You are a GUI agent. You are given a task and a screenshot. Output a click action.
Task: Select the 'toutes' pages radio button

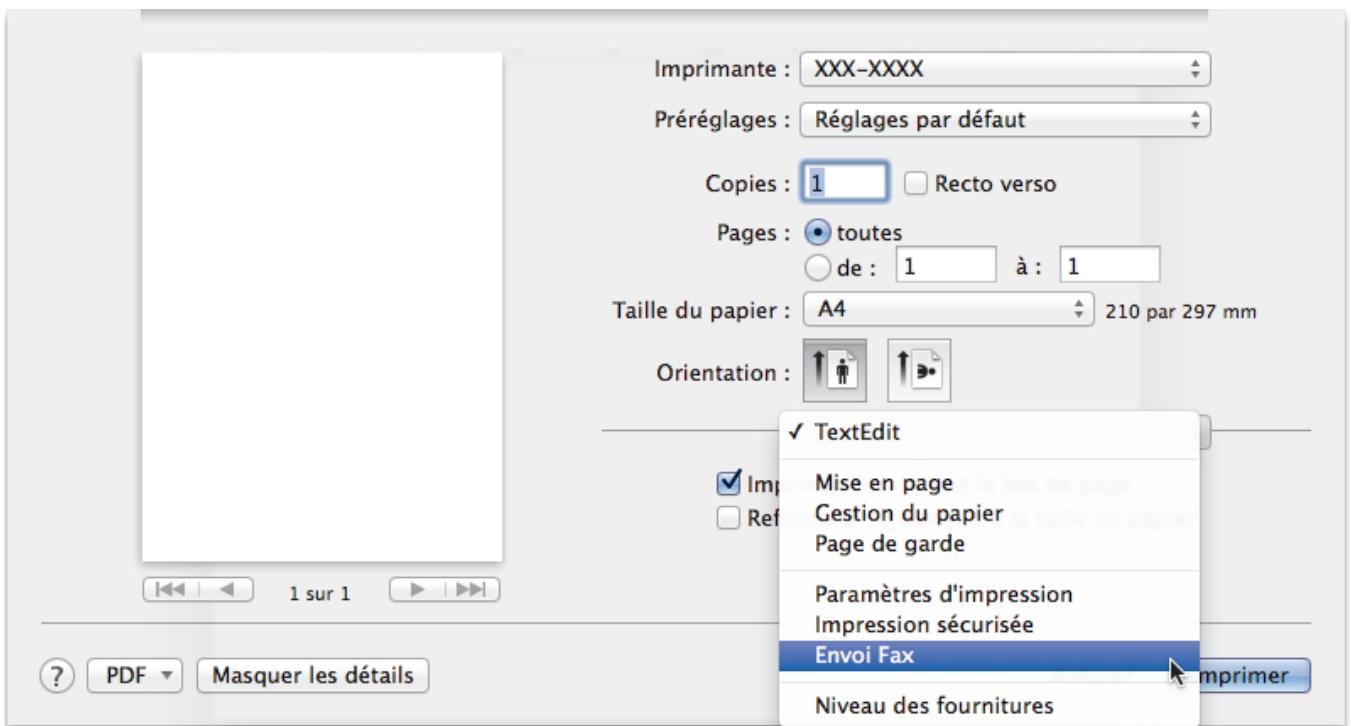click(x=817, y=232)
